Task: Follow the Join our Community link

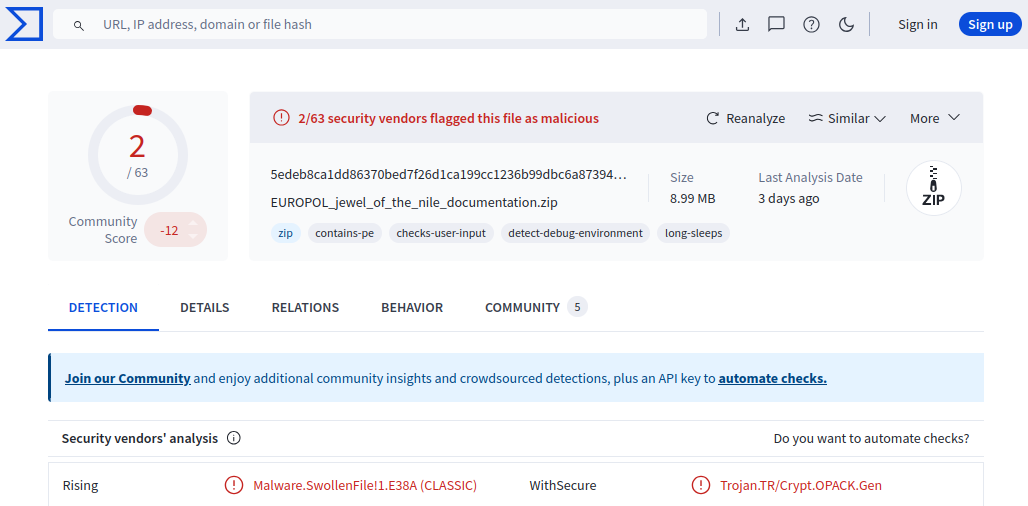Action: (128, 379)
